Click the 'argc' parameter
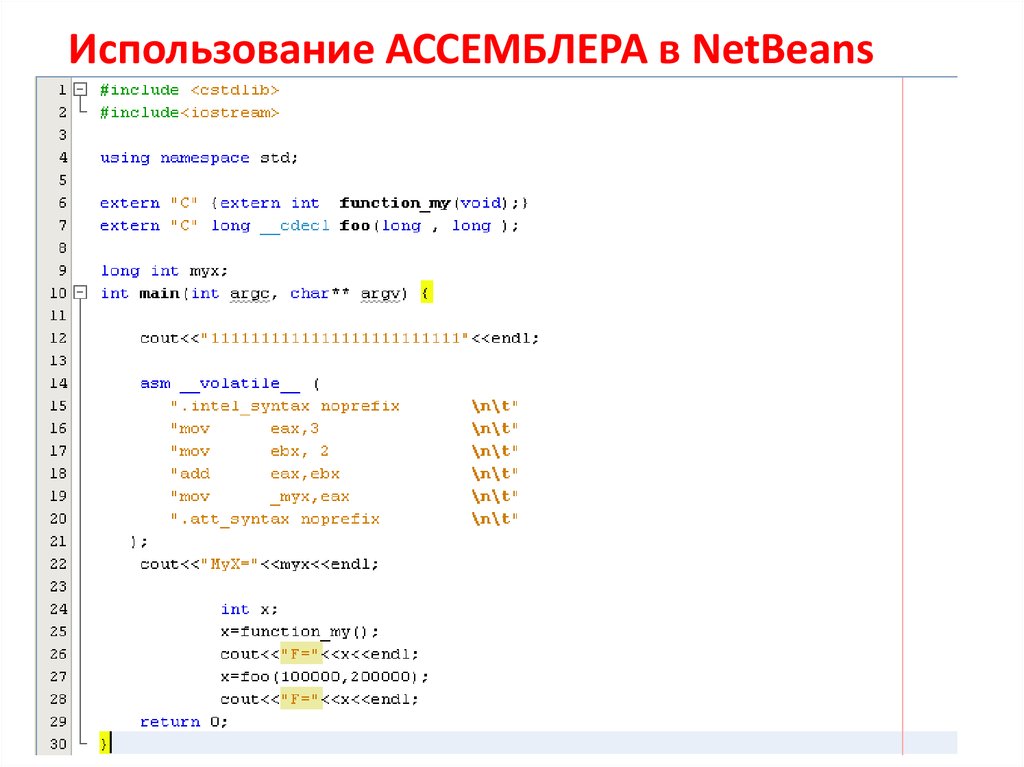The width and height of the screenshot is (1024, 767). click(x=249, y=294)
